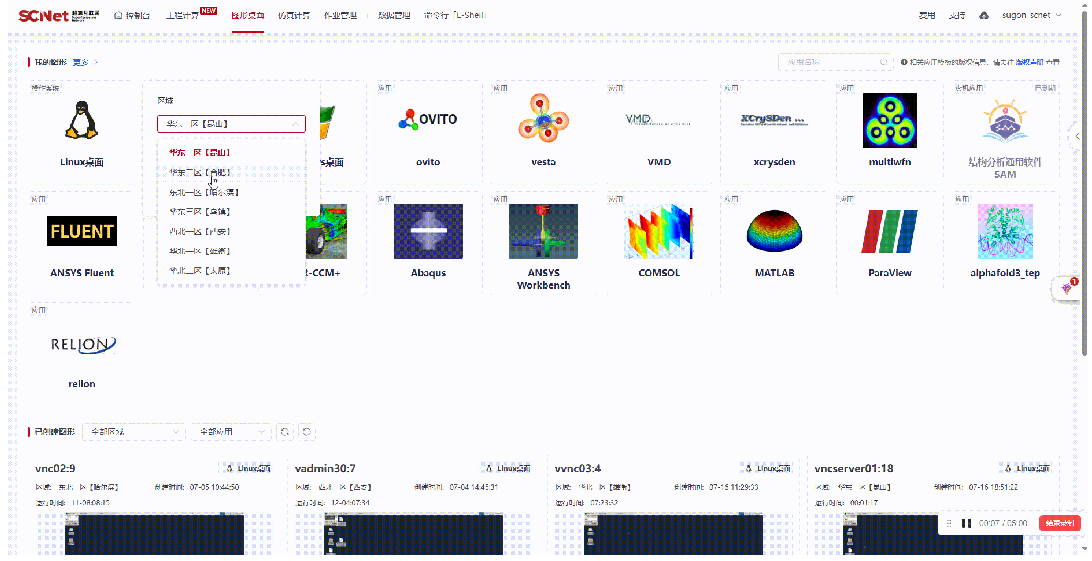
Task: Launch the MATLAB app icon
Action: tap(775, 231)
